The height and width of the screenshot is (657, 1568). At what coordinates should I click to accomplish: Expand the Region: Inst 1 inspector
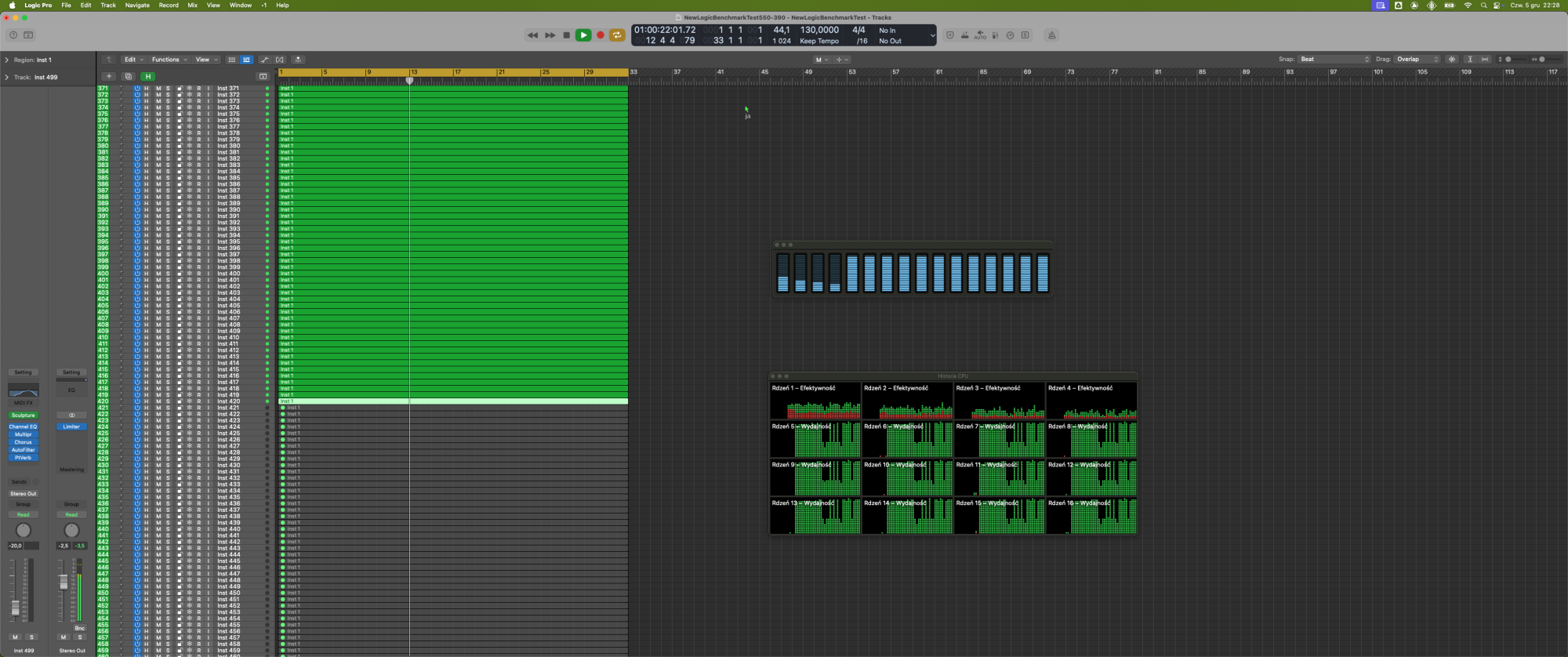point(7,60)
